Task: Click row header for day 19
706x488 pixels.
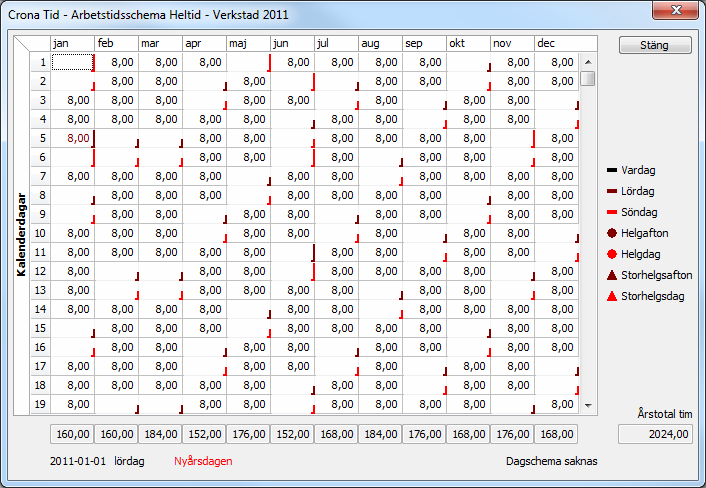Action: tap(40, 404)
